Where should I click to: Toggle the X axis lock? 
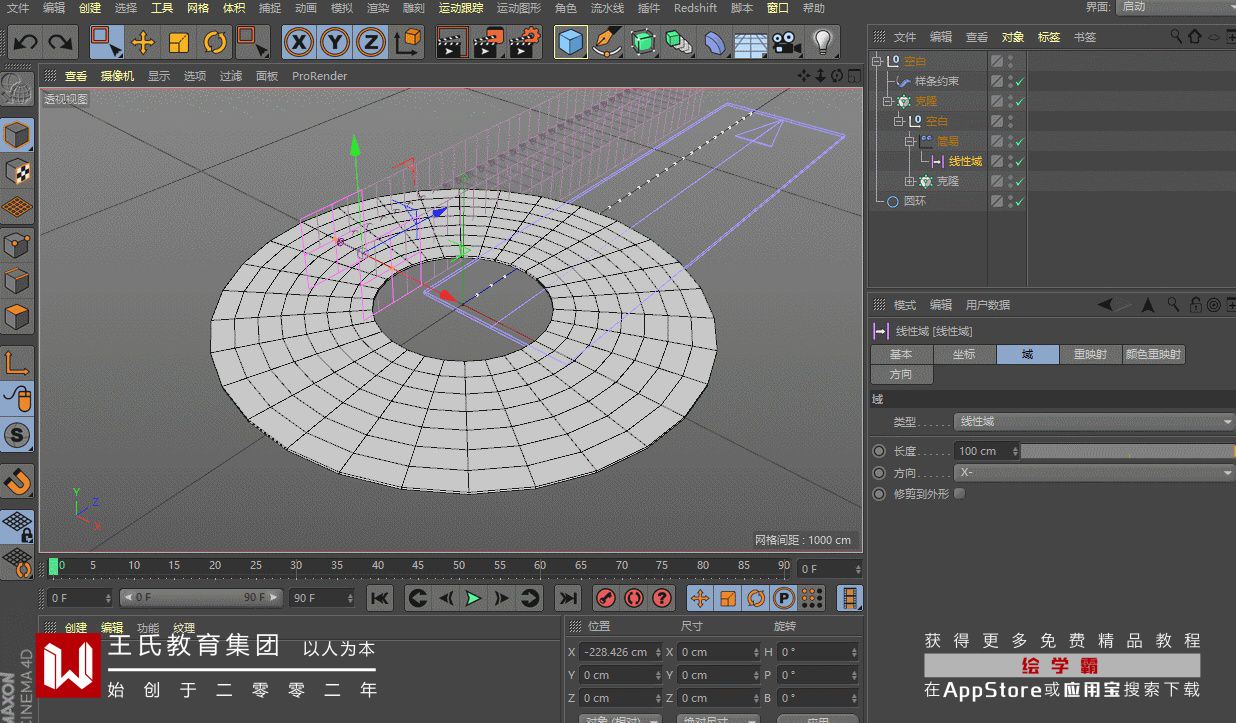point(298,42)
